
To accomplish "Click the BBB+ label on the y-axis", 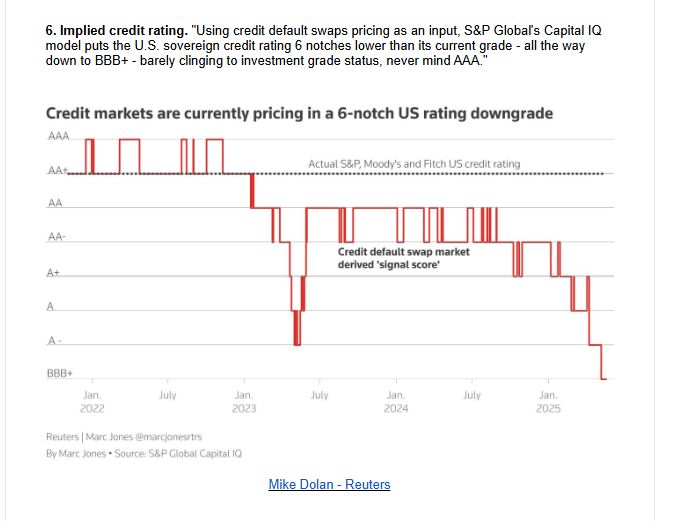I will (60, 374).
